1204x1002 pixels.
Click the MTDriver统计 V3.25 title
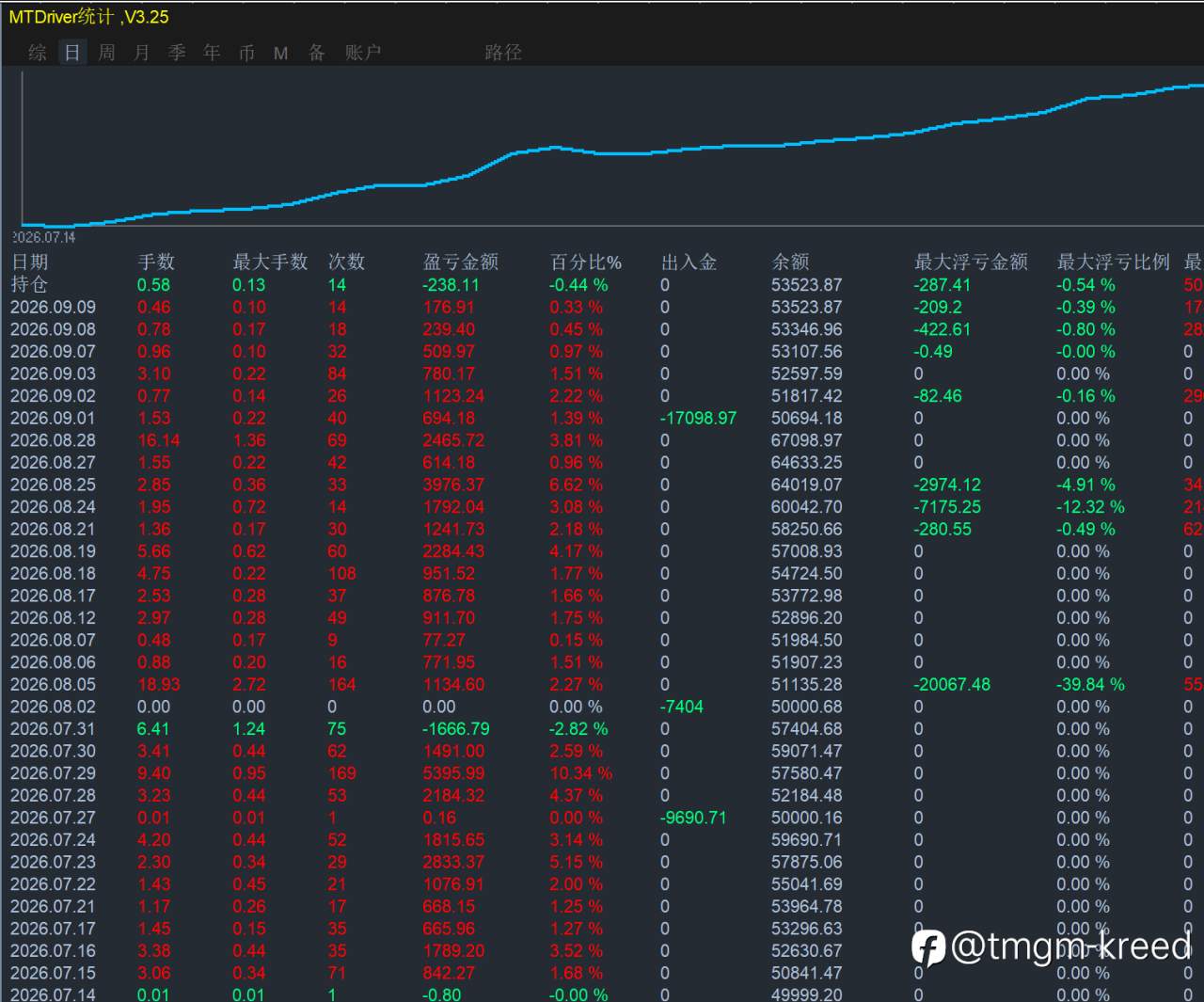[x=90, y=16]
